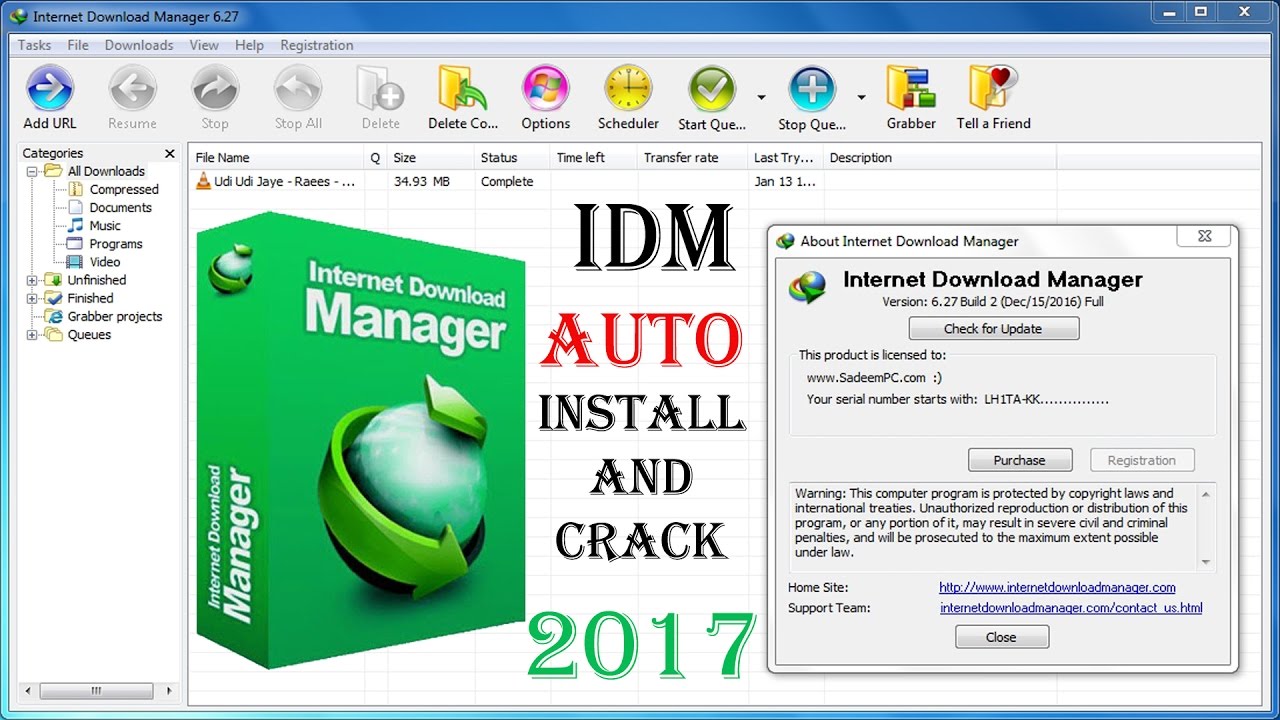Click Categories panel scroll right arrow
This screenshot has width=1280, height=720.
pos(170,691)
